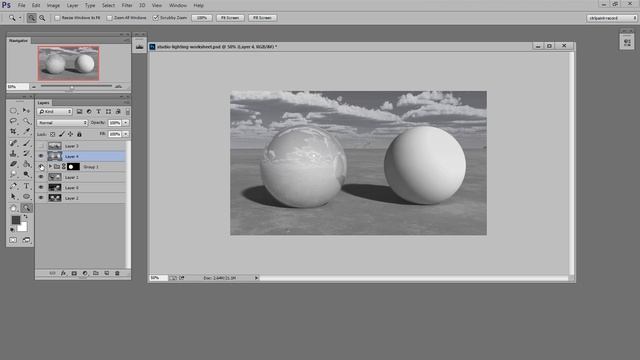Open document status bar arrow menu
Image resolution: width=640 pixels, height=360 pixels.
pyautogui.click(x=256, y=278)
